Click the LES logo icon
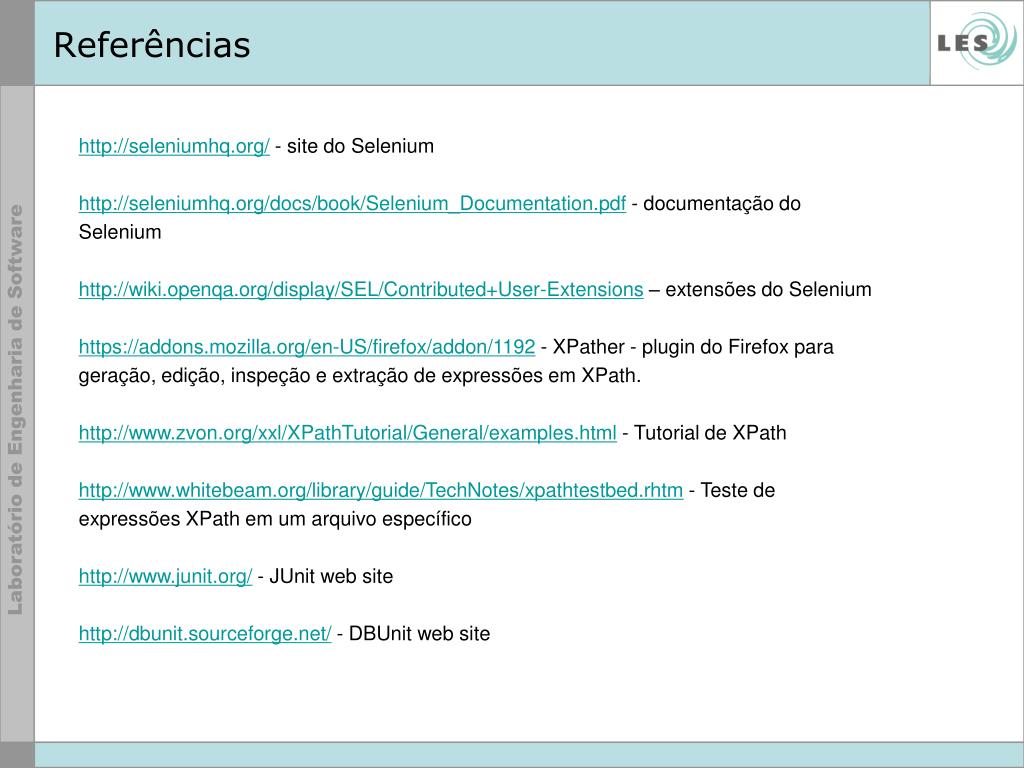 976,42
